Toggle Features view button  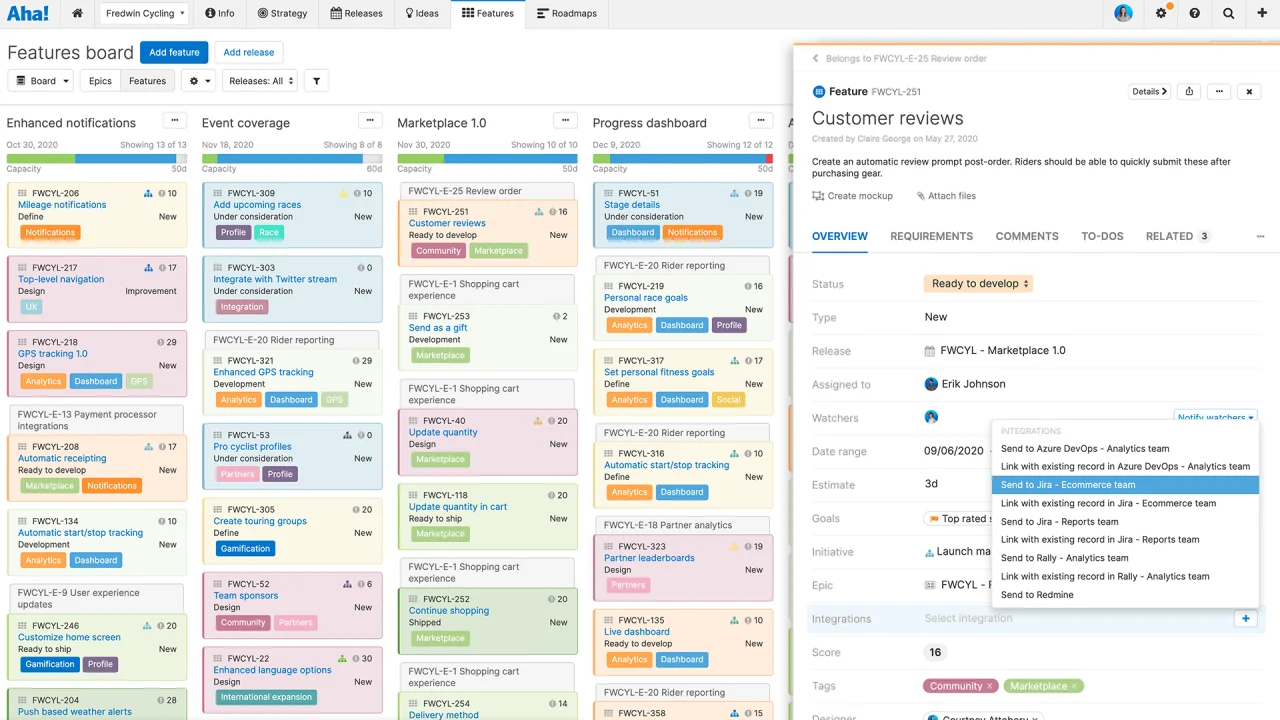point(147,81)
